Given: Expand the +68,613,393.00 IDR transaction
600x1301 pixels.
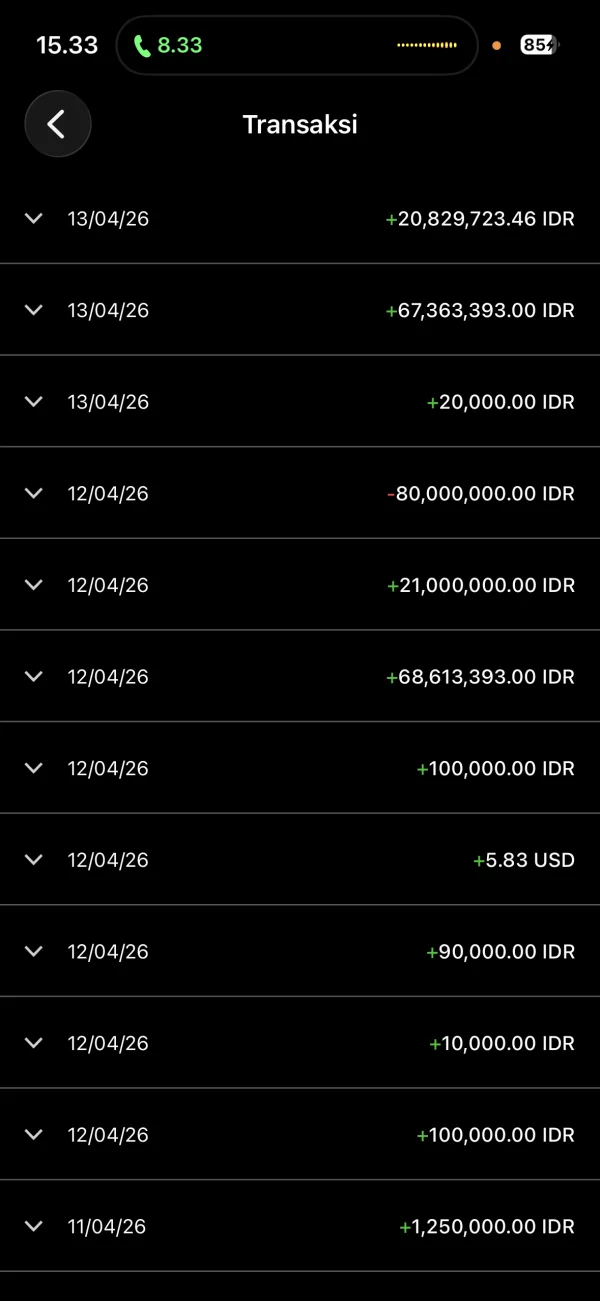Looking at the screenshot, I should 34,676.
